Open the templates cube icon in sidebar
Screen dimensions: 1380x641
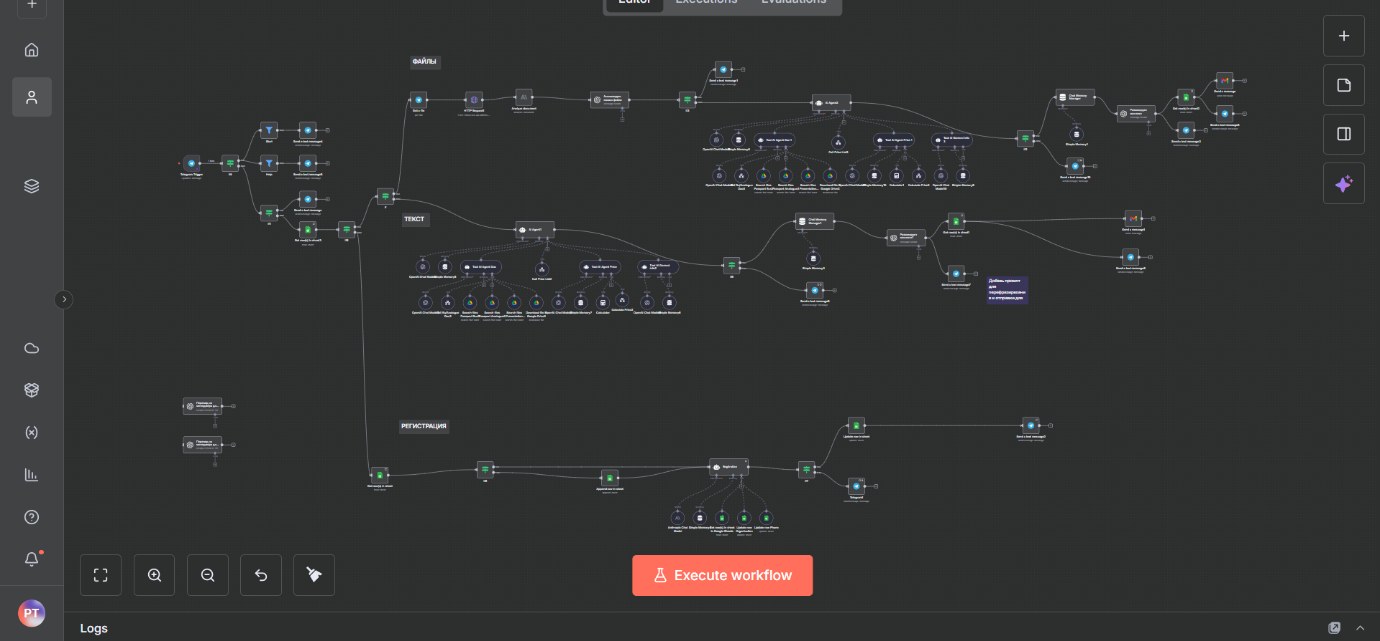pyautogui.click(x=31, y=390)
